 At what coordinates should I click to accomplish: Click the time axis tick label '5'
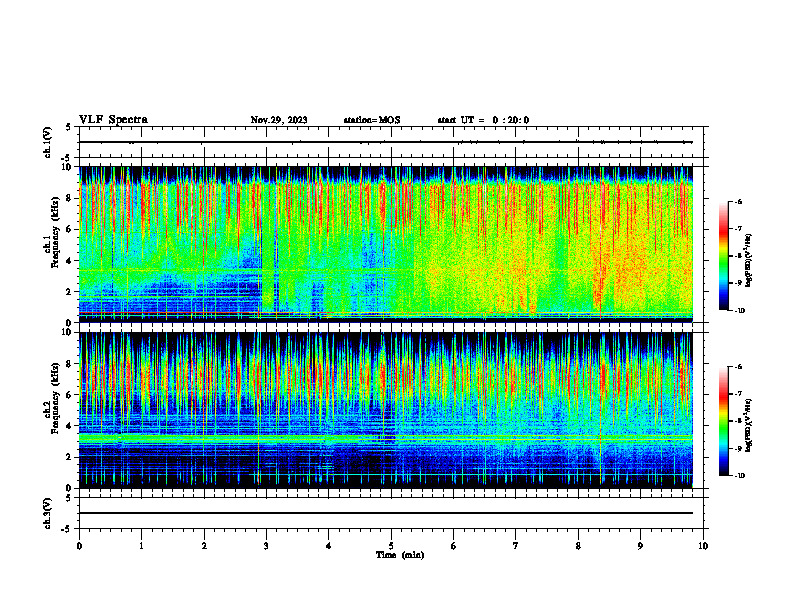coord(391,546)
